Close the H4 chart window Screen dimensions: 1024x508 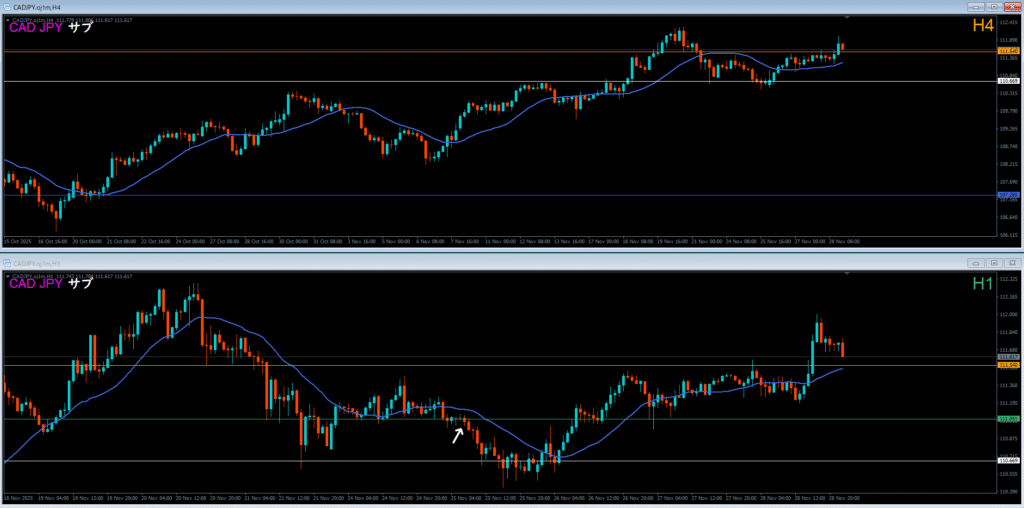point(1011,6)
